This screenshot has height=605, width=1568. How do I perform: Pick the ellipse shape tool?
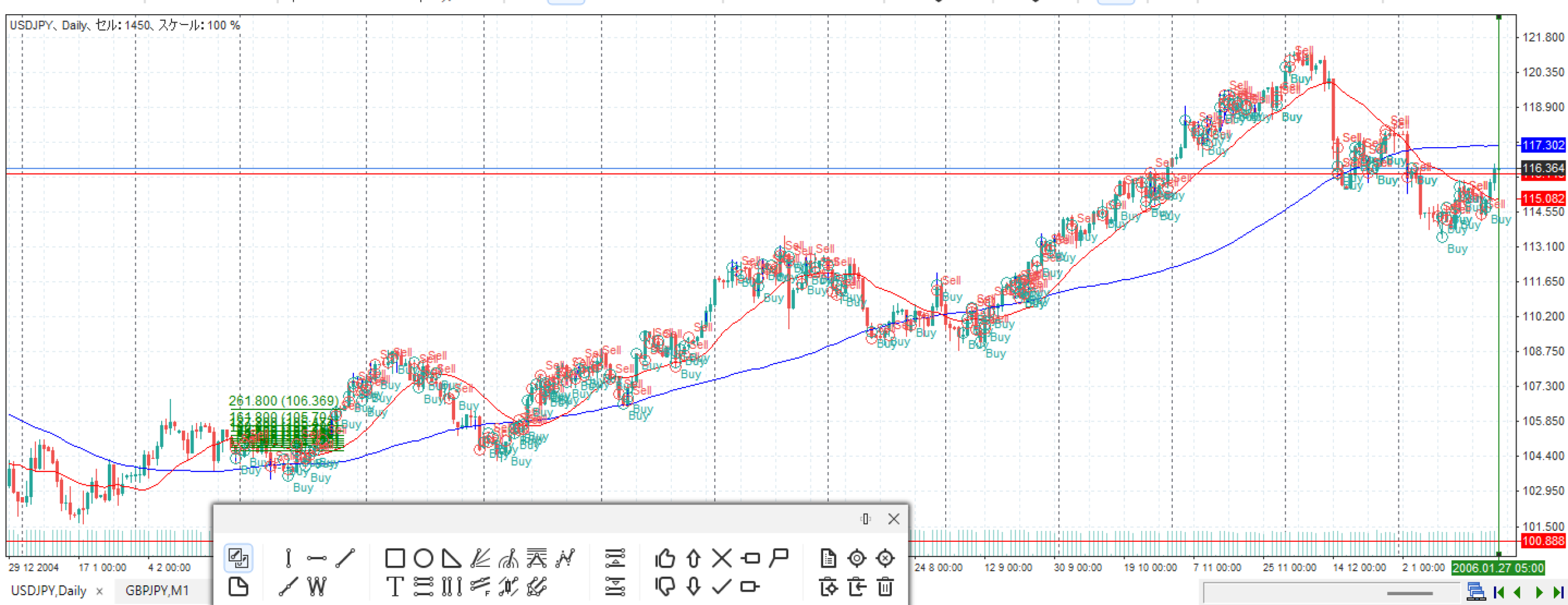423,558
